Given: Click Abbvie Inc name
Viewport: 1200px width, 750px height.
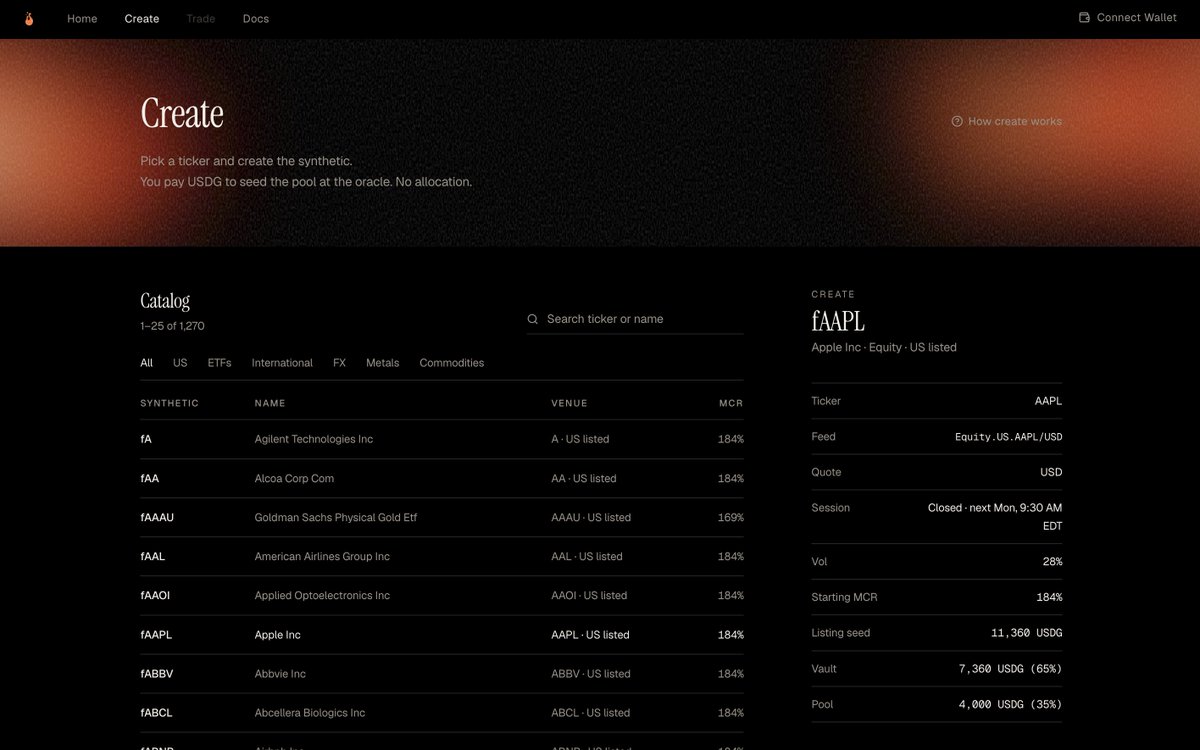Looking at the screenshot, I should click(280, 673).
